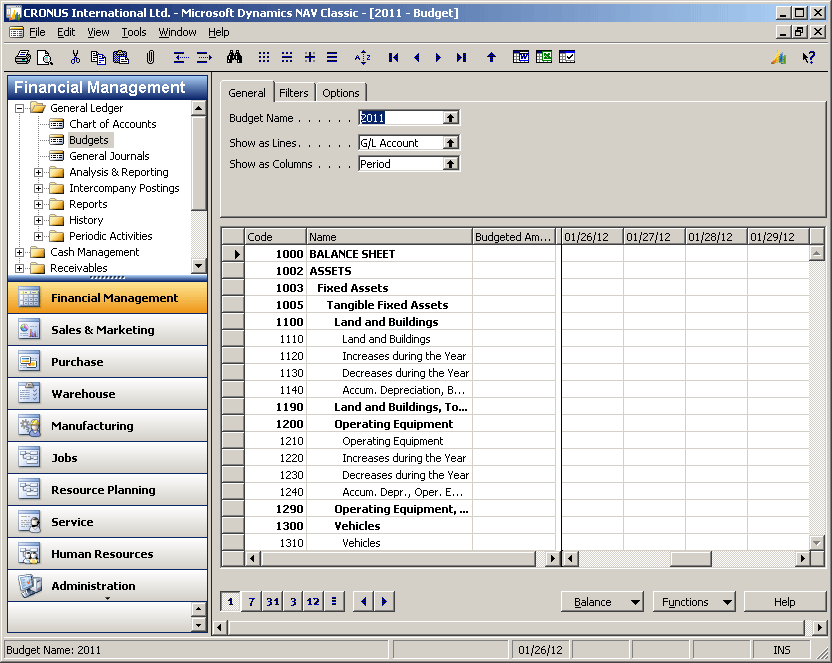The height and width of the screenshot is (663, 832).
Task: Click the toolbar icon with lines and right arrow
Action: (x=204, y=57)
